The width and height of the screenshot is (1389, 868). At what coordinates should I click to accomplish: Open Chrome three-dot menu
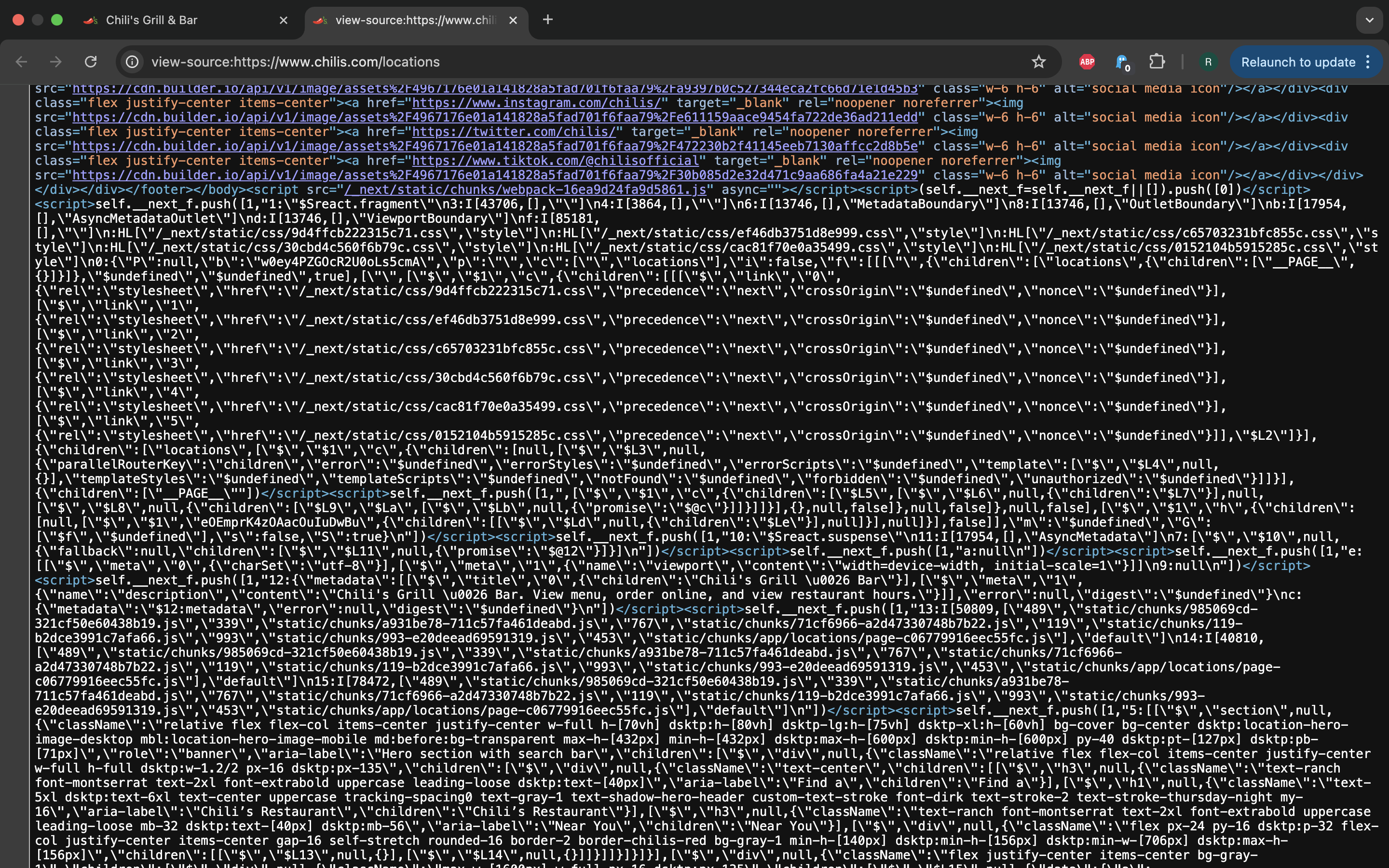pos(1368,62)
